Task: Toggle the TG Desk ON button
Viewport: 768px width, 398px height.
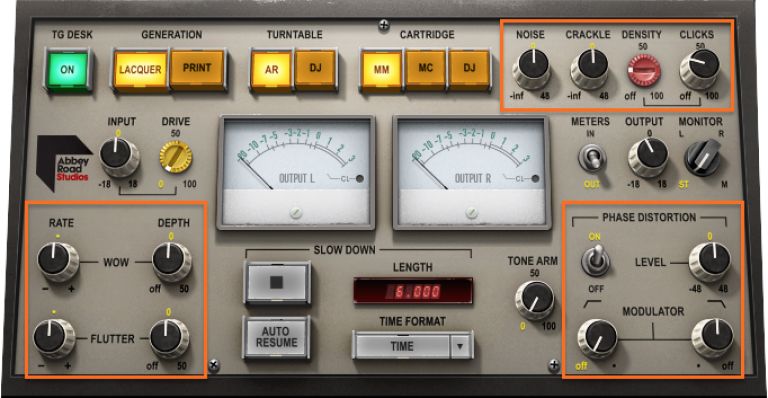Action: 68,70
